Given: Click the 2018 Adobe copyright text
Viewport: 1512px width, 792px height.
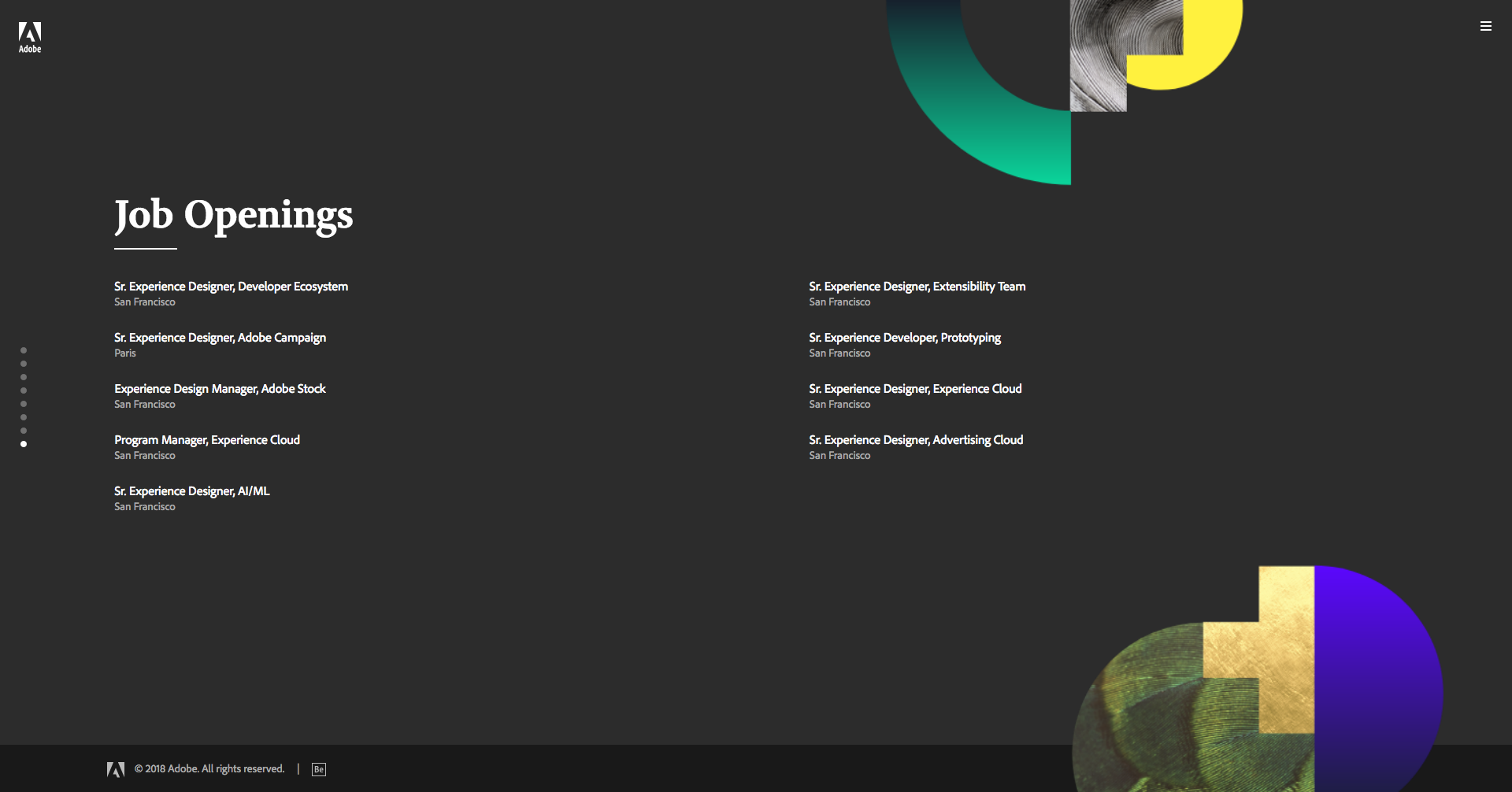Looking at the screenshot, I should tap(209, 769).
